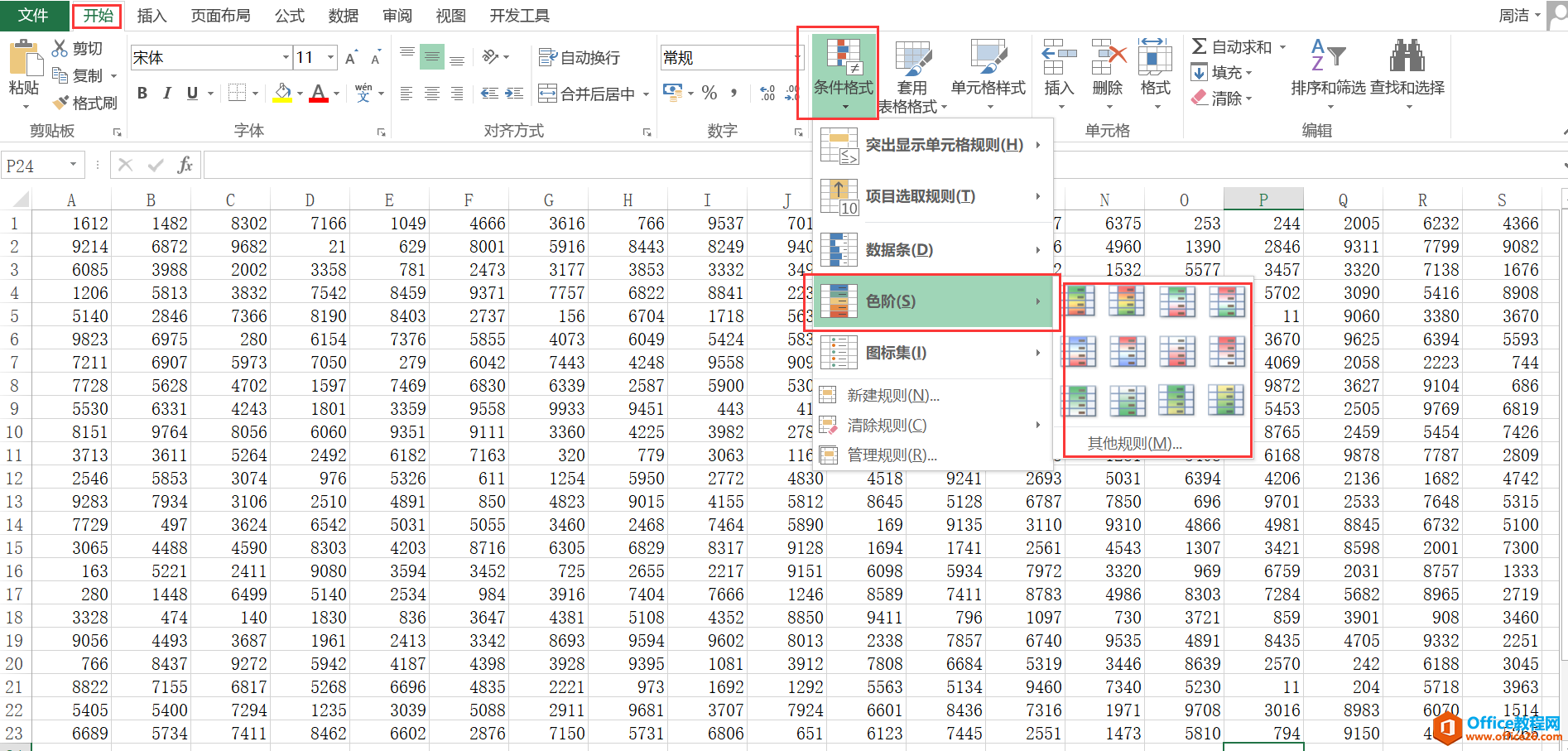Click the insert function fx icon
The width and height of the screenshot is (1568, 751).
pos(185,165)
